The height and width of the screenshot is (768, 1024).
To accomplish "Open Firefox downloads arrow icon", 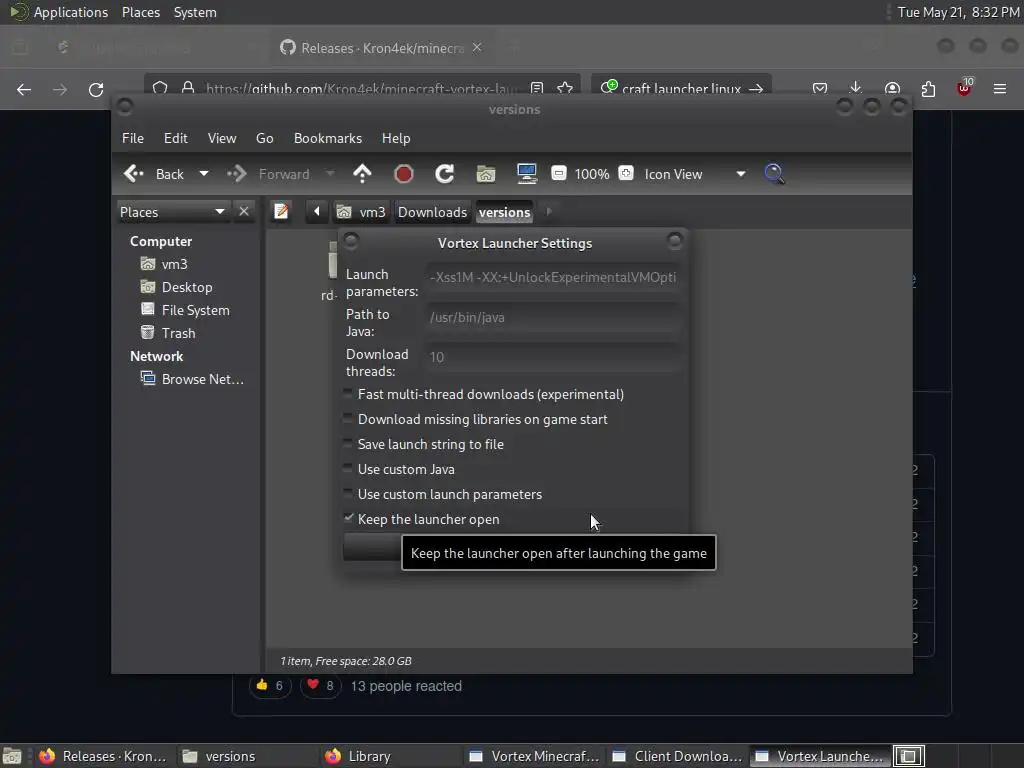I will tap(856, 88).
